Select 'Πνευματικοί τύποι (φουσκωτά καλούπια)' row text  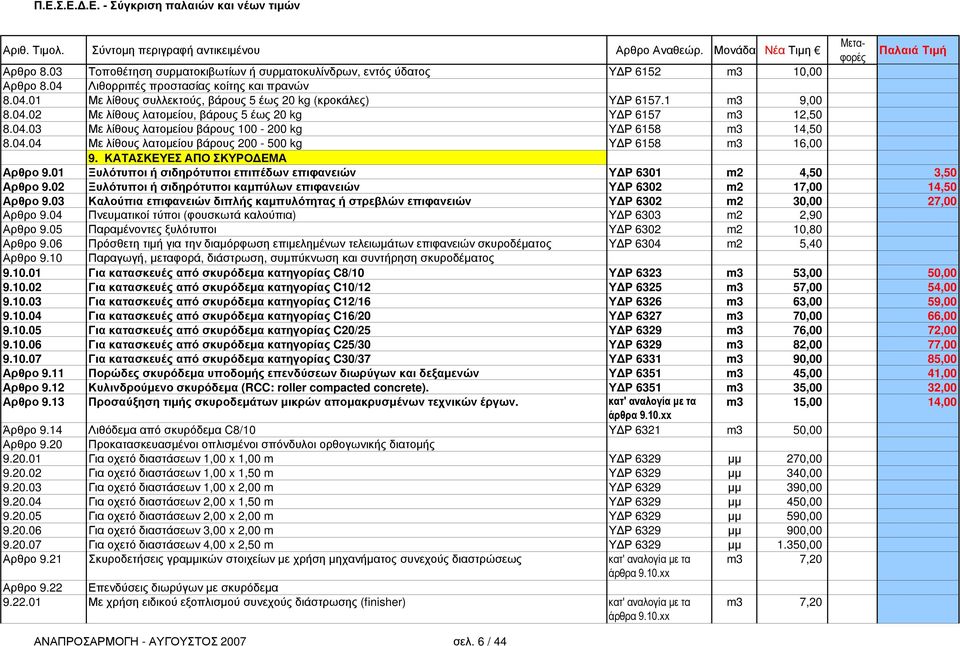(x=192, y=216)
